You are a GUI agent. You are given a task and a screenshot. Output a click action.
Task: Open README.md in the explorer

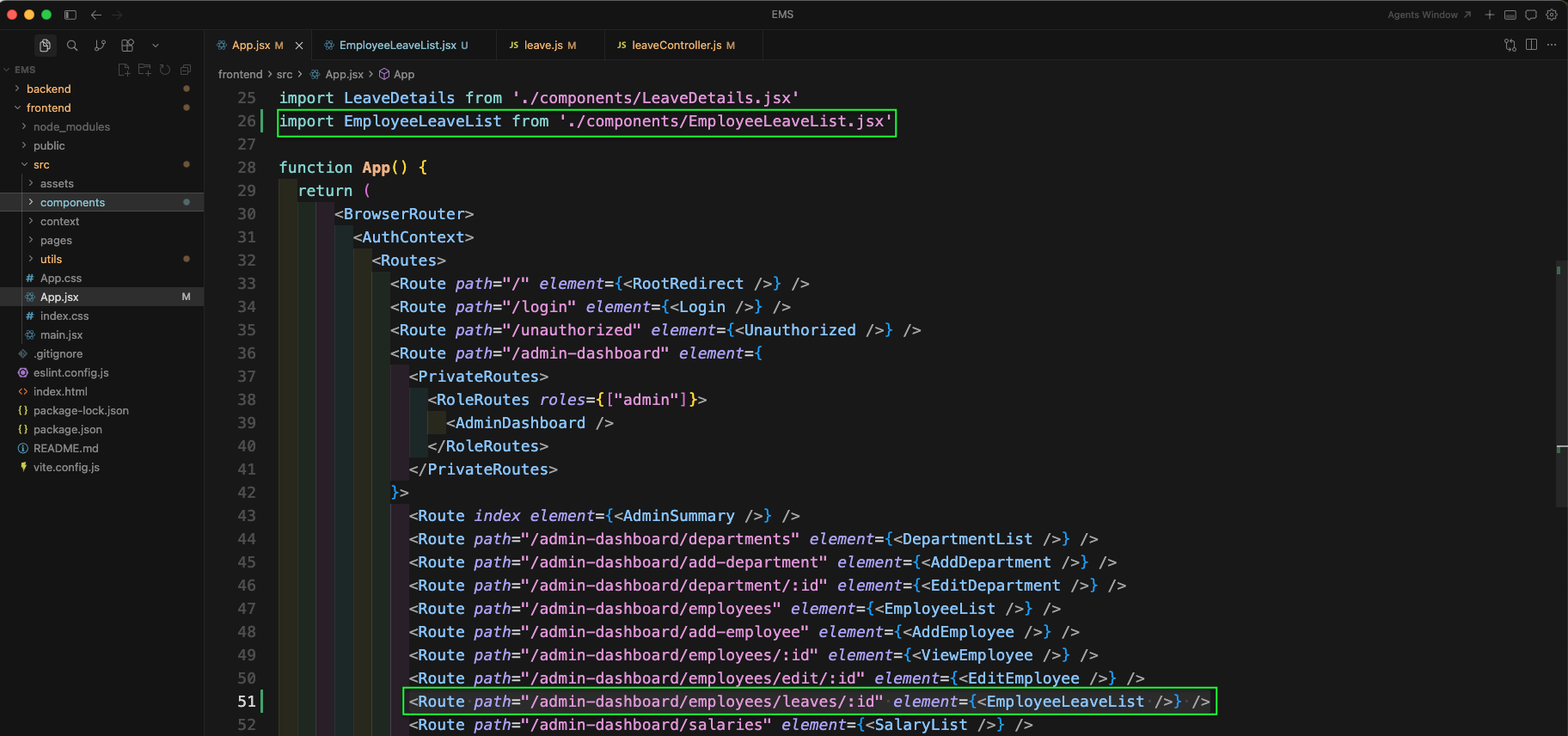(101, 448)
